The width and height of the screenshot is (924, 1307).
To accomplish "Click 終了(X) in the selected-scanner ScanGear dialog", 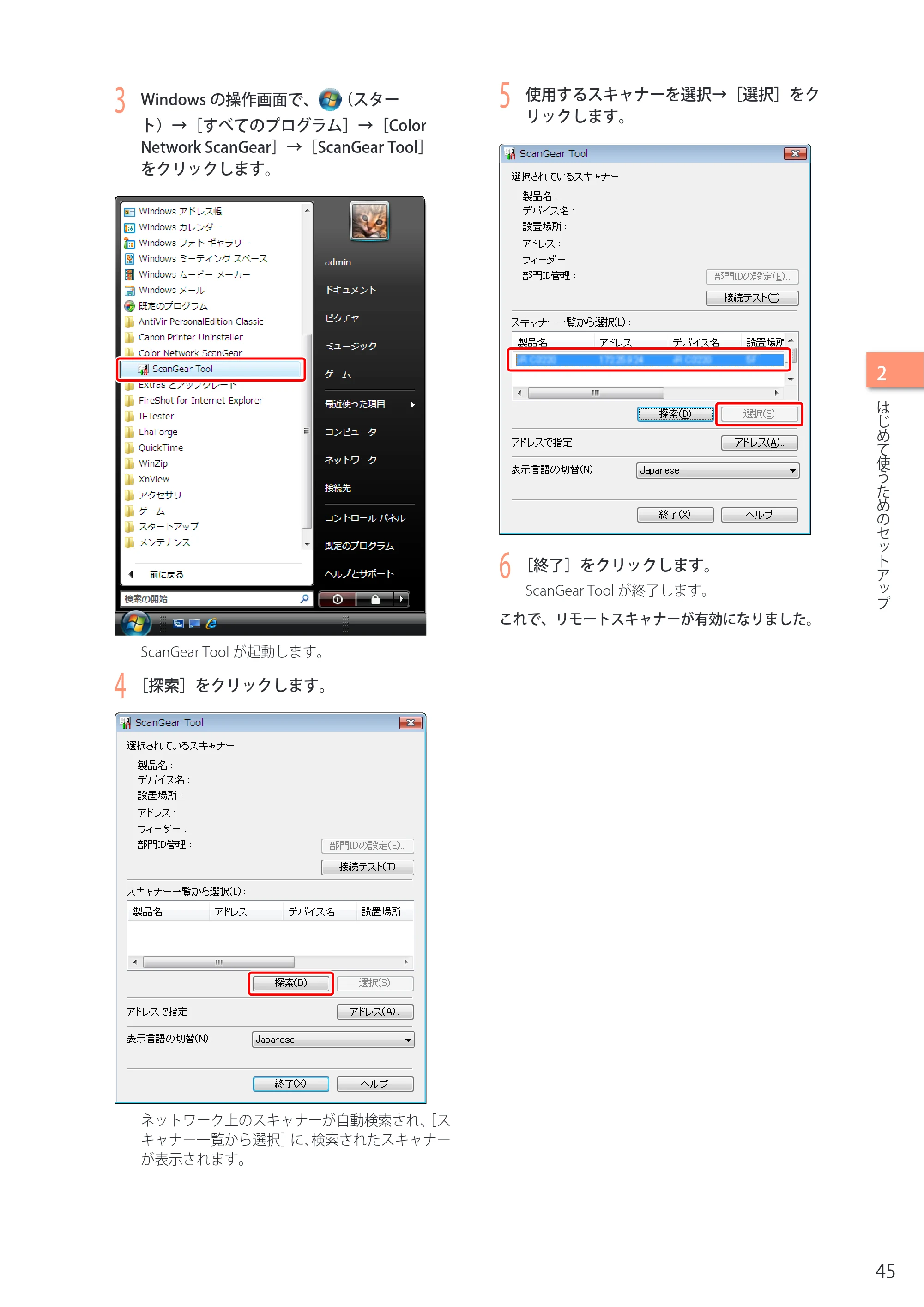I will click(676, 515).
